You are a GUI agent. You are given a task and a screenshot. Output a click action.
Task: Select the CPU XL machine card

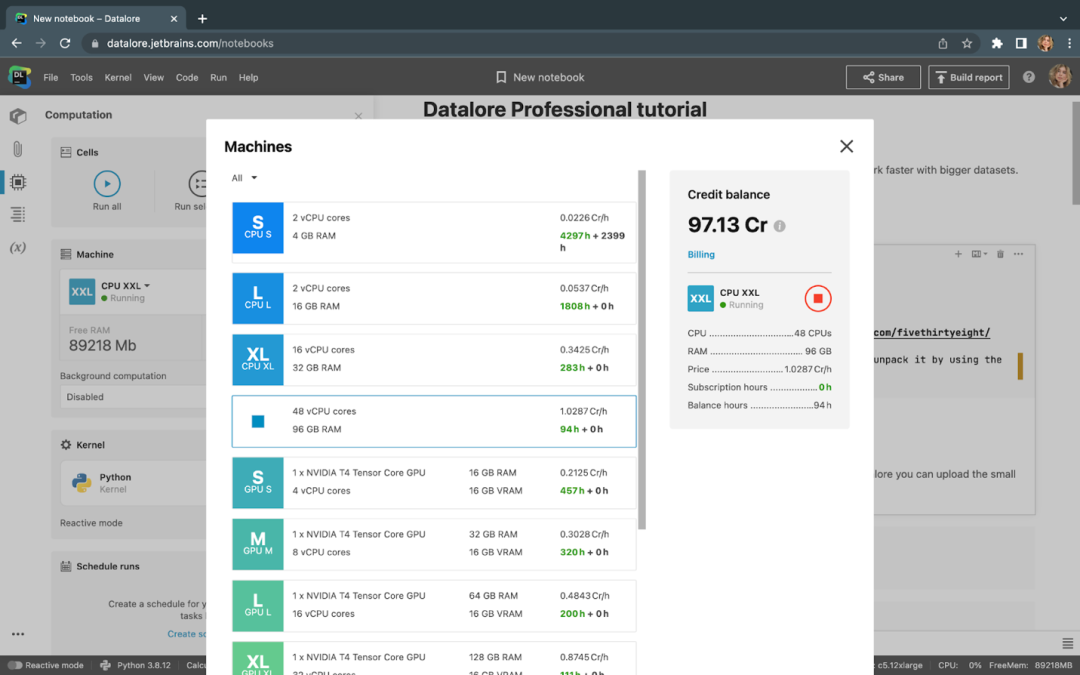(434, 360)
